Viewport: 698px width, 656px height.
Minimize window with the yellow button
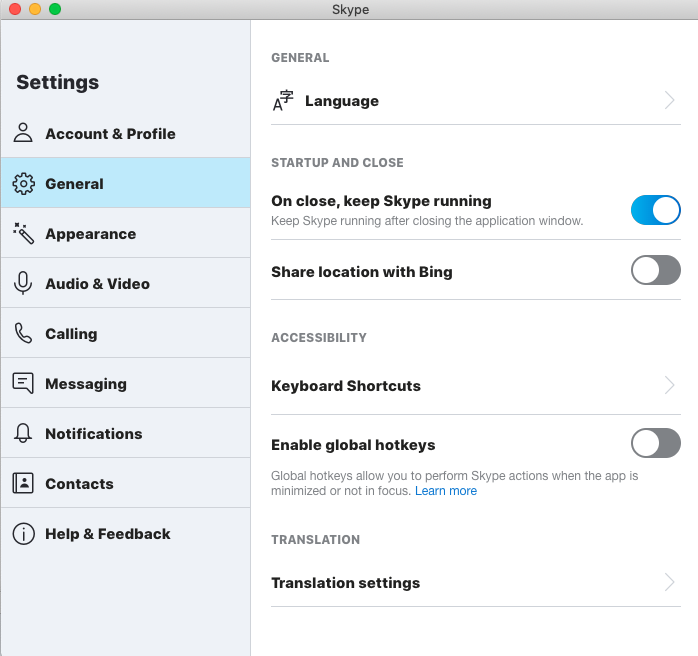35,9
